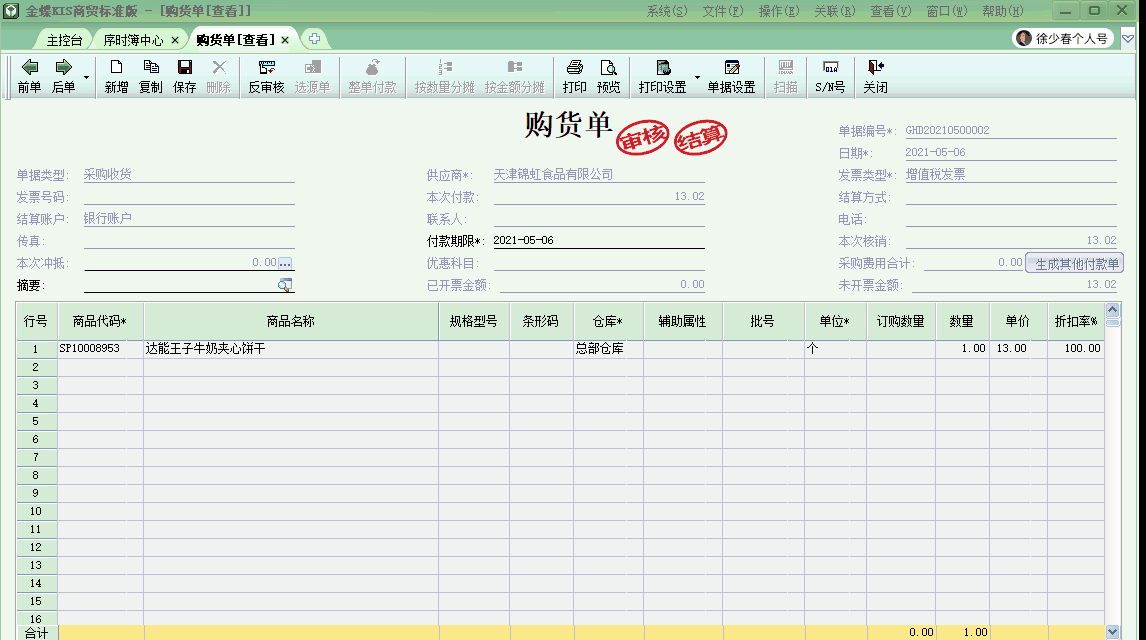1146x640 pixels.
Task: Click the ... browse button beside 本次冲抵
Action: [286, 262]
